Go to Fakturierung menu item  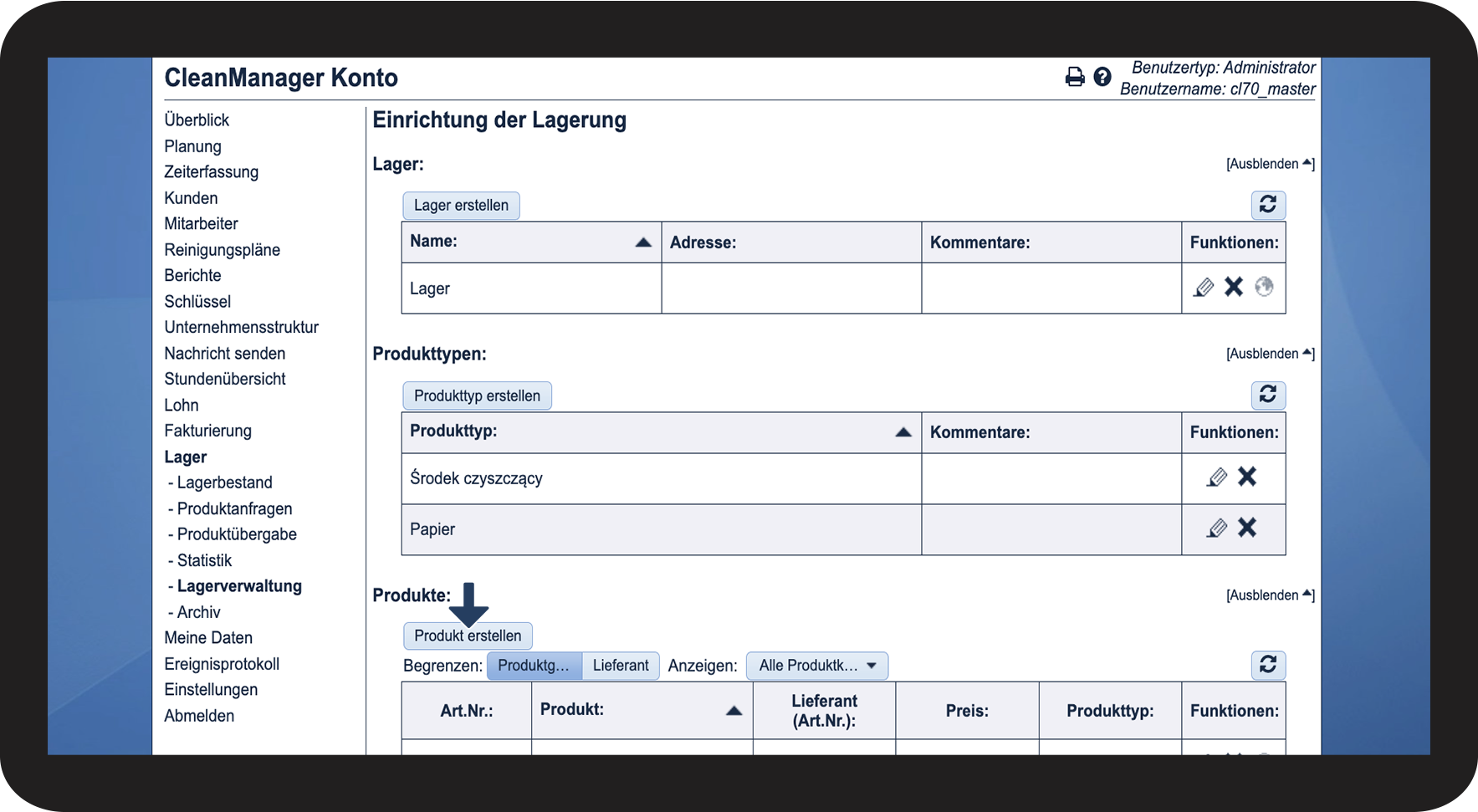pyautogui.click(x=207, y=431)
